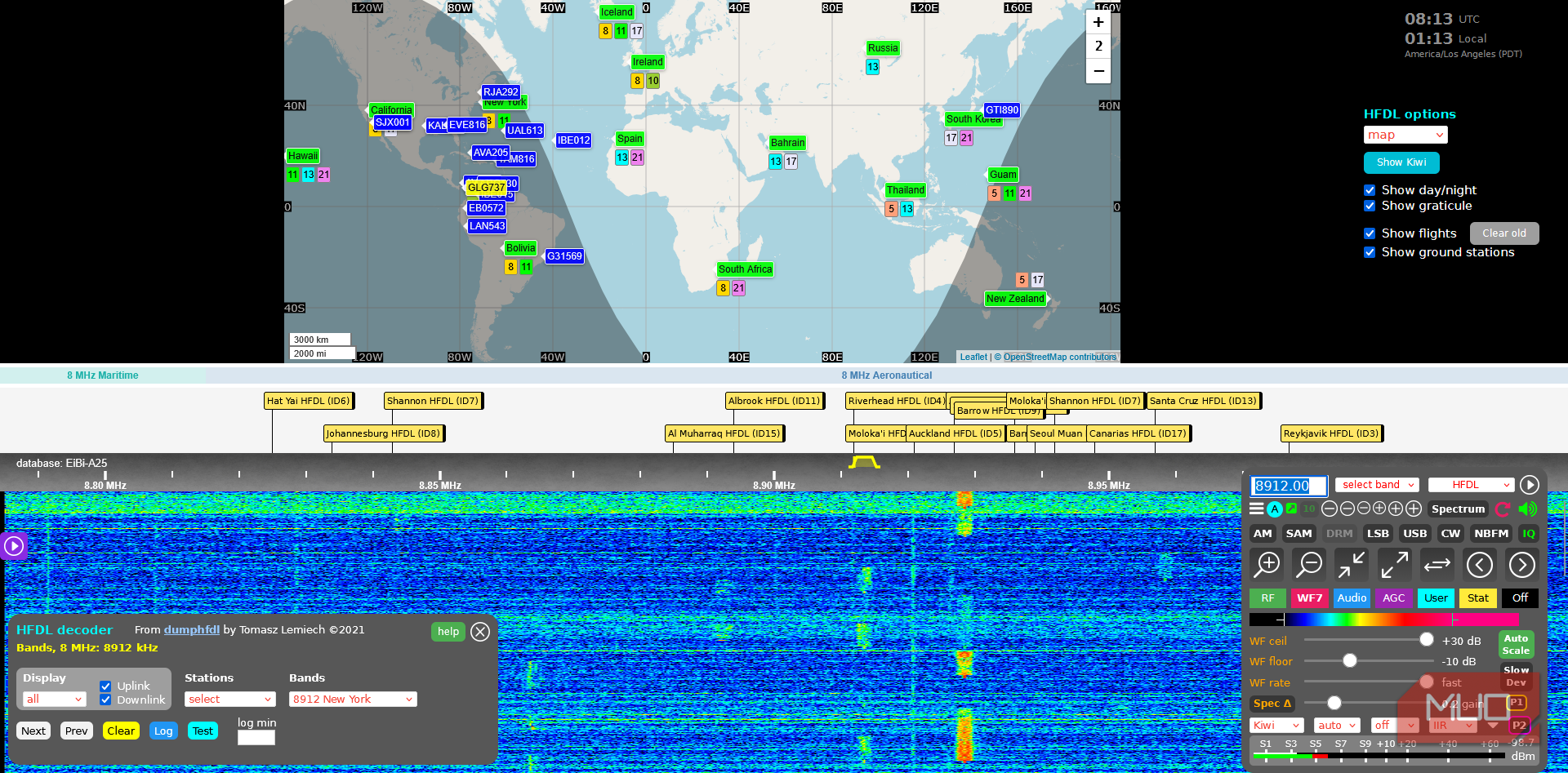Switch to the AGC tab
Viewport: 1568px width, 773px height.
tap(1394, 598)
